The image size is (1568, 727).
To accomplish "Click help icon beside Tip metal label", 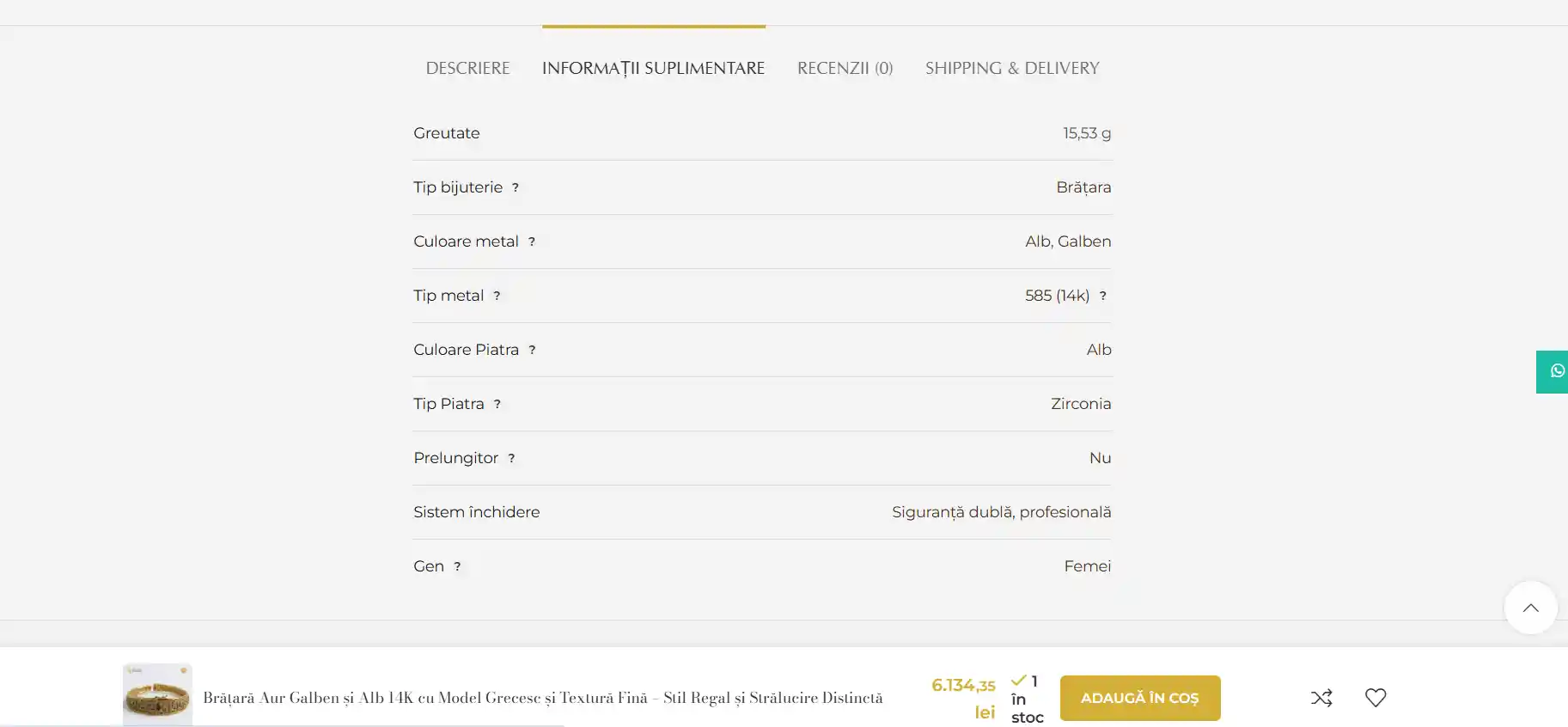I will [497, 296].
